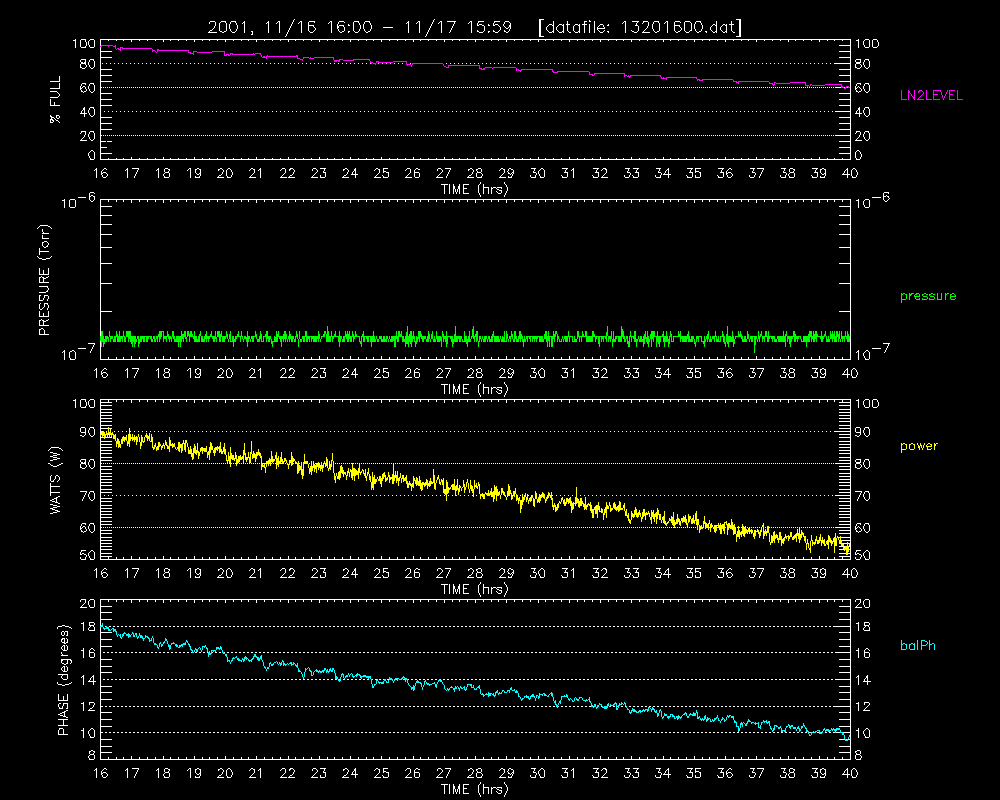This screenshot has height=800, width=1000.
Task: Click the plot title with datafile 13201600.dat
Action: click(474, 27)
